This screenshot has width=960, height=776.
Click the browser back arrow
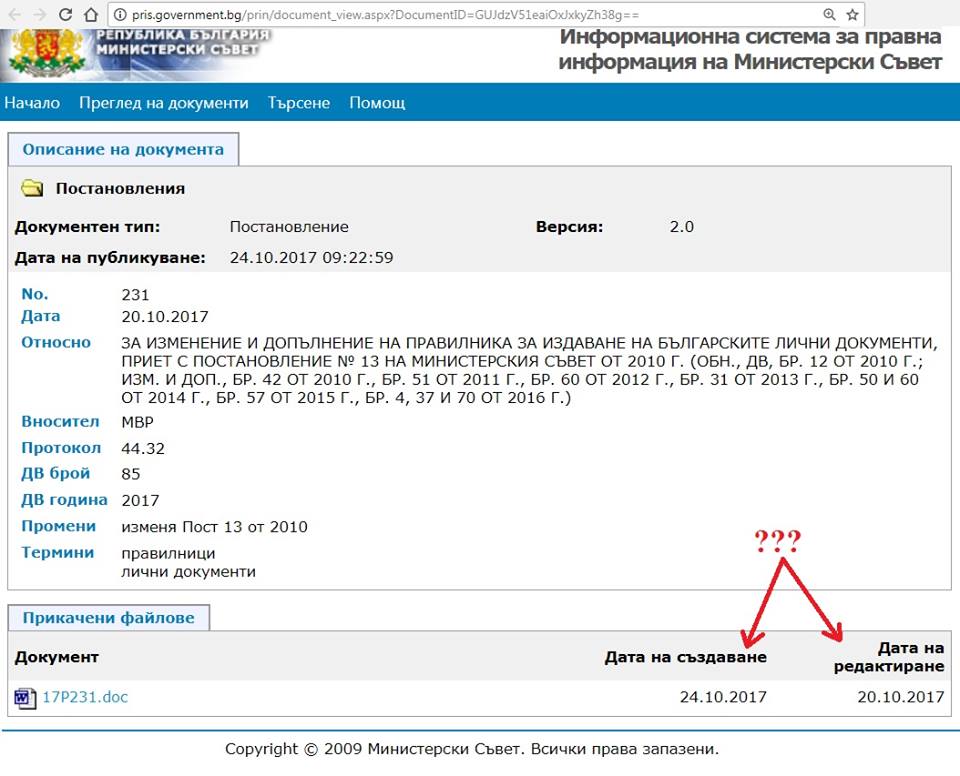tap(14, 15)
